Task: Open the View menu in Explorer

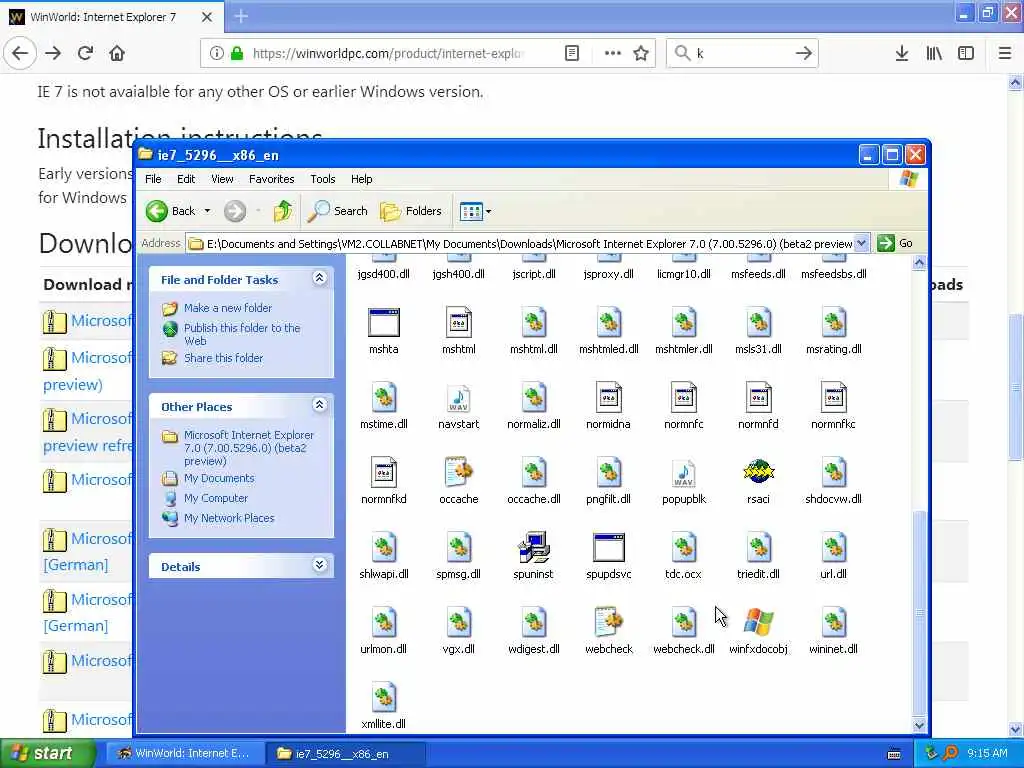Action: [x=222, y=179]
